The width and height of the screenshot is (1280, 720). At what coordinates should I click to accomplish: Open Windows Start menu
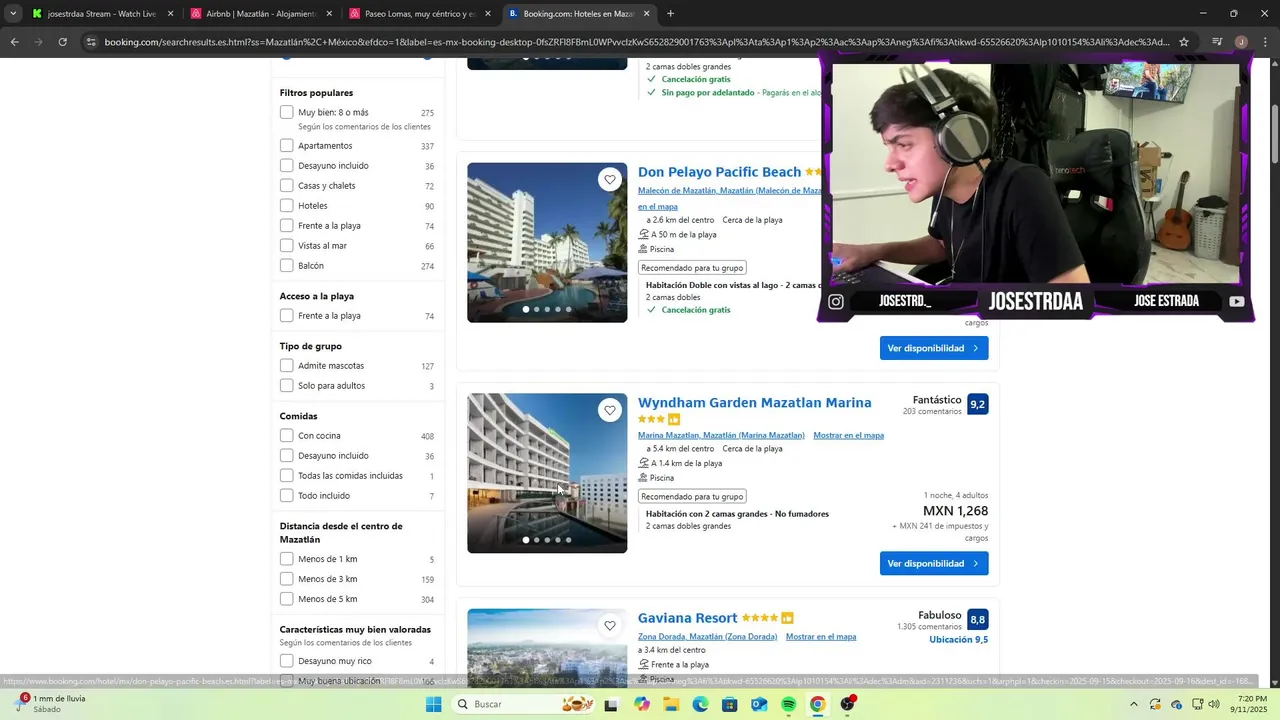tap(433, 704)
